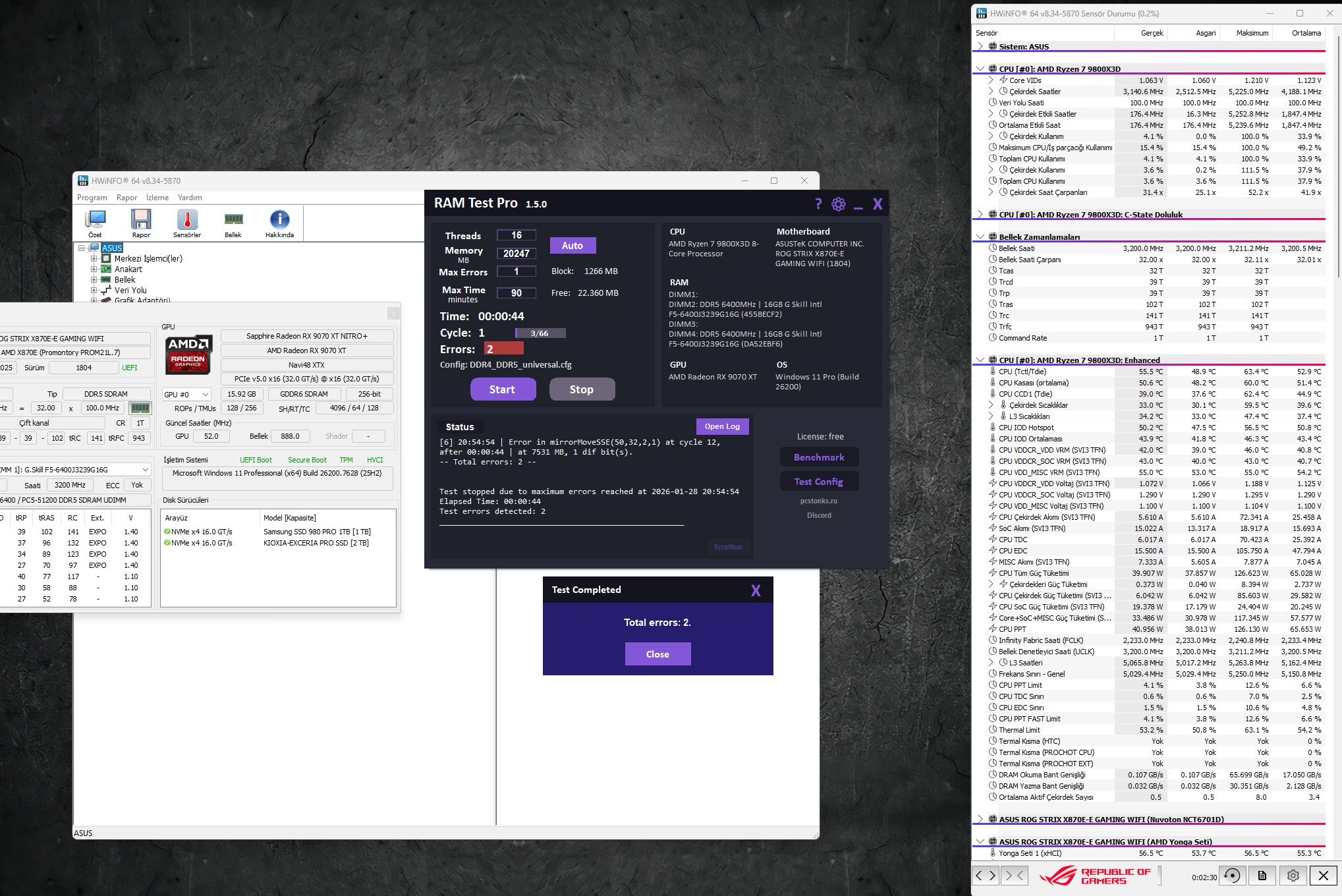Click the Scrollbar label in Status panel
Image resolution: width=1342 pixels, height=896 pixels.
(x=728, y=547)
